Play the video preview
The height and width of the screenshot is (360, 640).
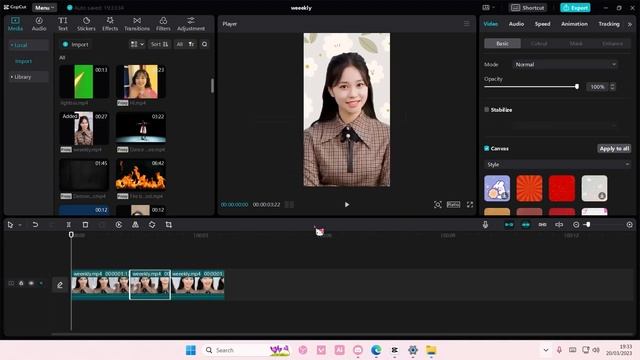pos(347,204)
